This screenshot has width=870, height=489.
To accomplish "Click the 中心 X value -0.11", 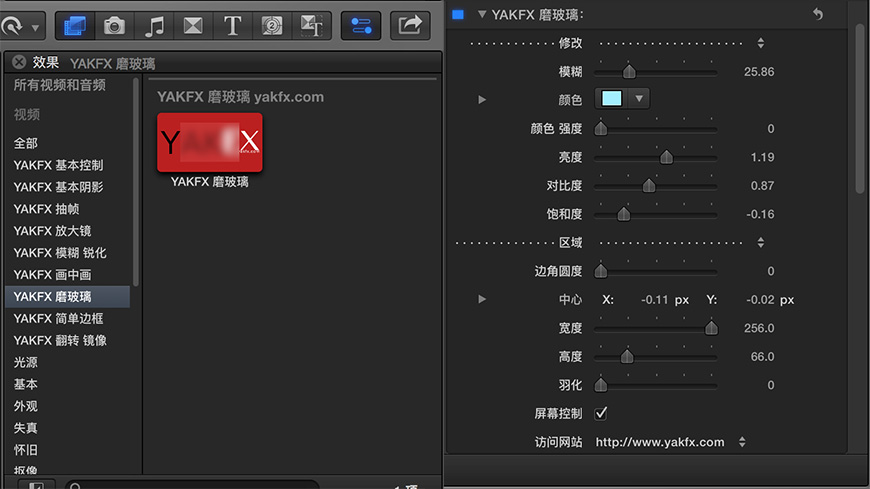I will pos(655,300).
